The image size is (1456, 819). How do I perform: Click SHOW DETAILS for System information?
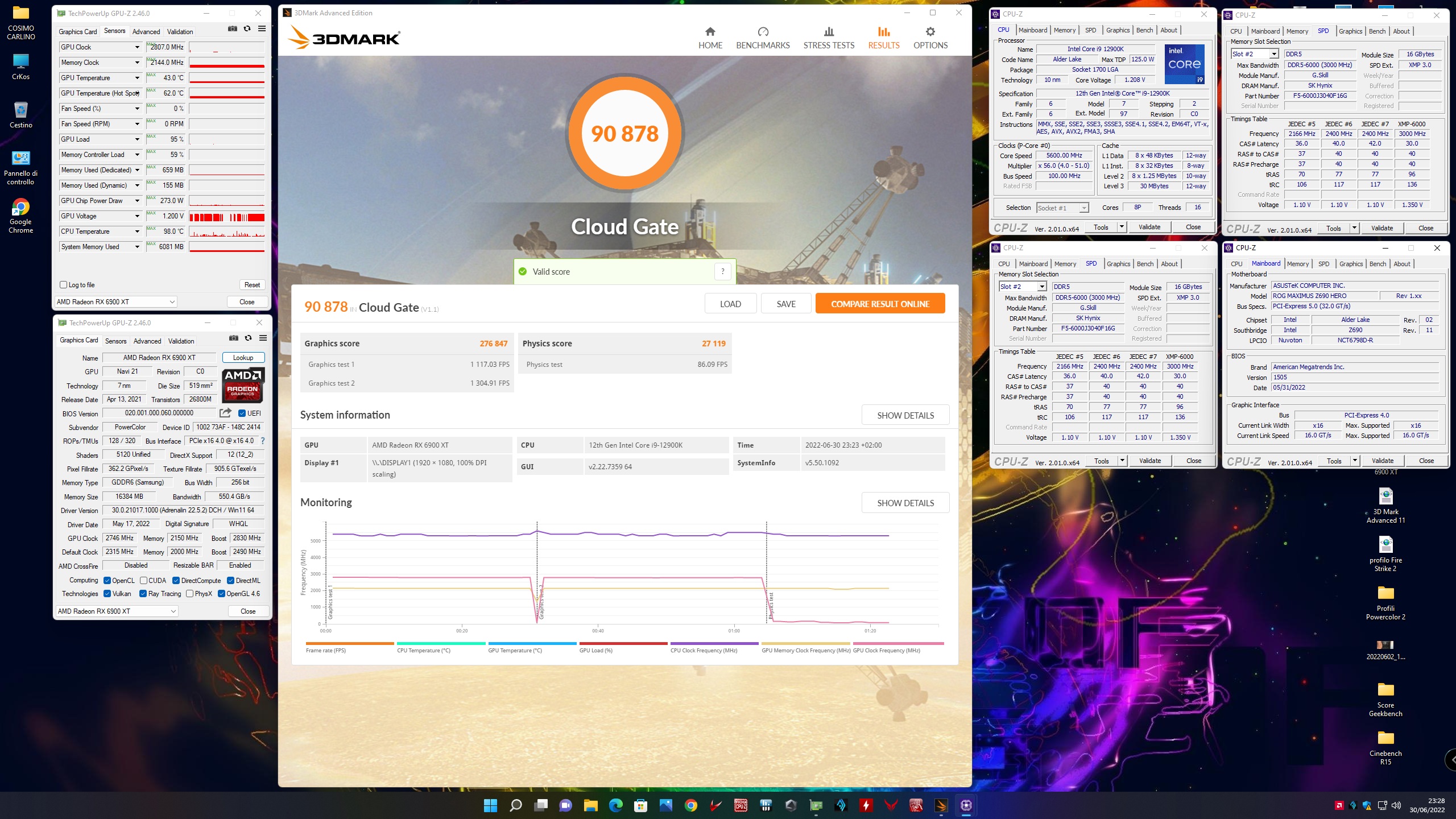905,415
